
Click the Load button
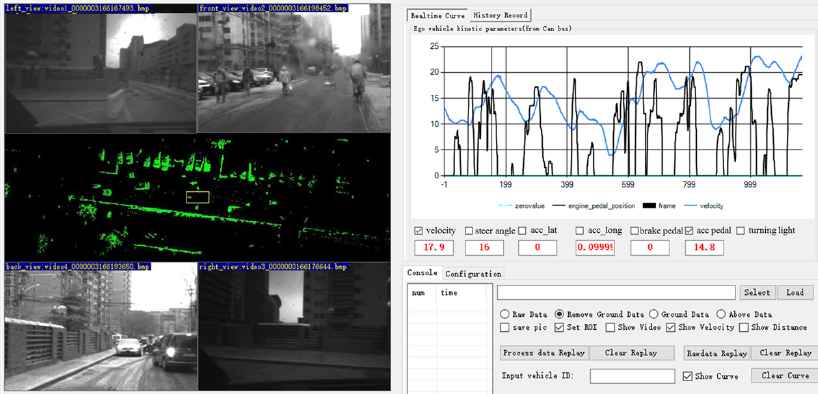click(795, 293)
